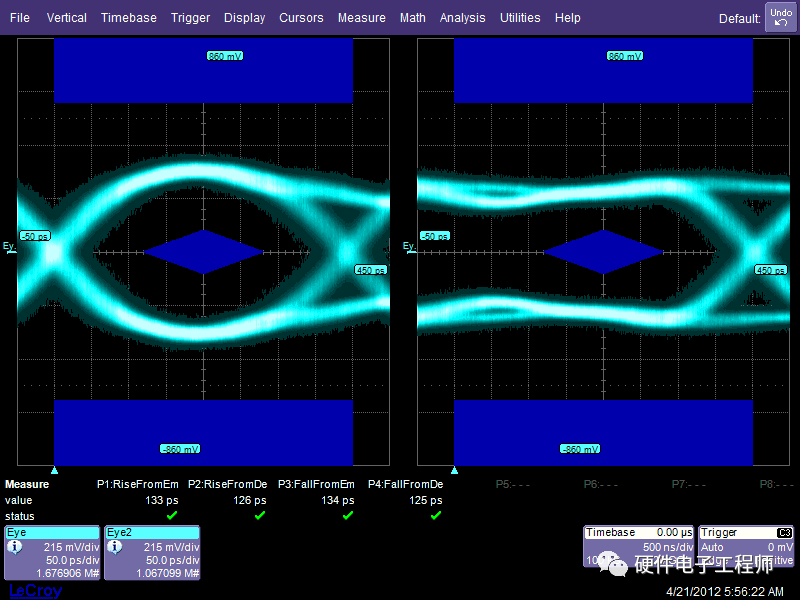The height and width of the screenshot is (600, 800).
Task: Click the left grid Ey trace level marker
Action: pos(9,246)
